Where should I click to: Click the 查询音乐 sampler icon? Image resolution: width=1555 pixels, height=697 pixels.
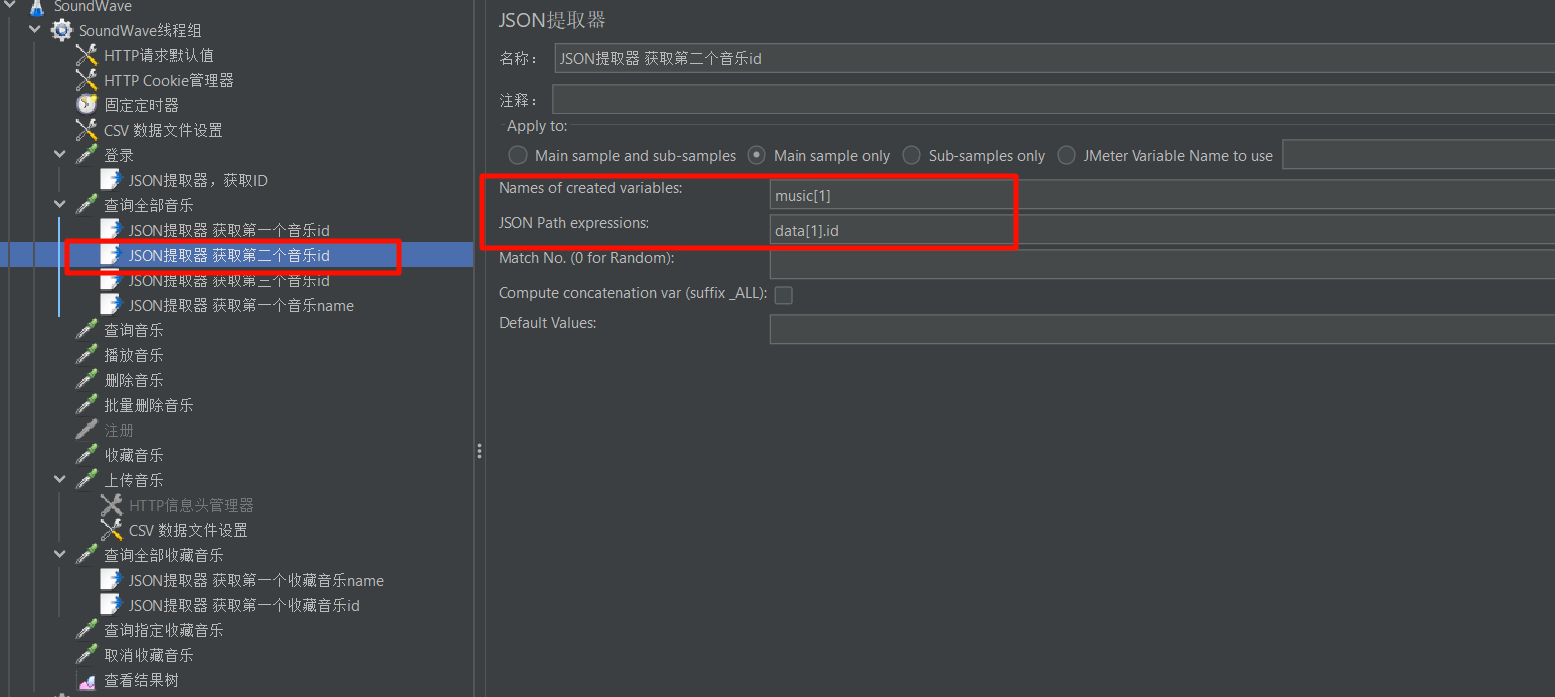click(87, 330)
